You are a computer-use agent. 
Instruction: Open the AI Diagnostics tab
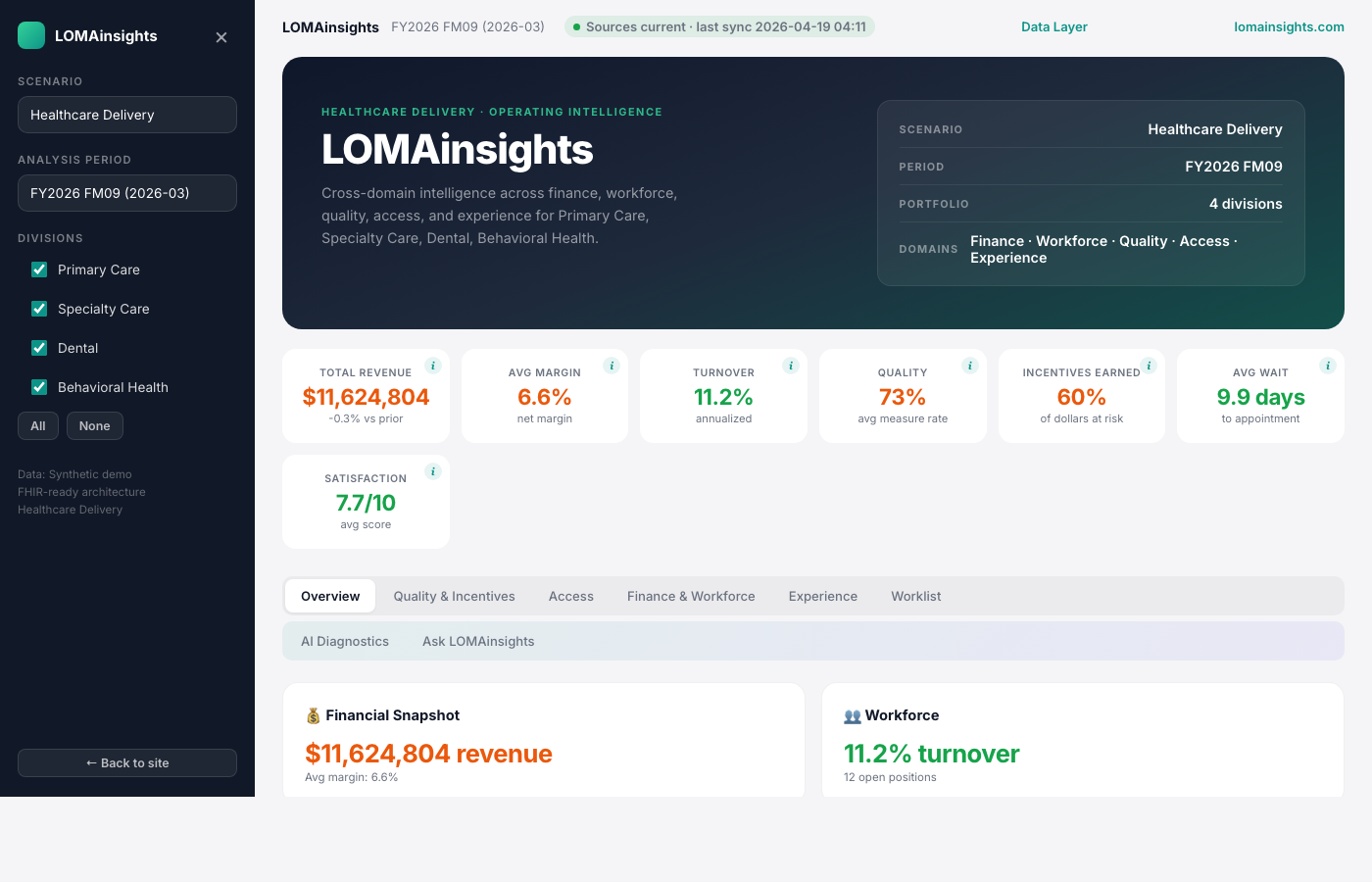(x=345, y=641)
